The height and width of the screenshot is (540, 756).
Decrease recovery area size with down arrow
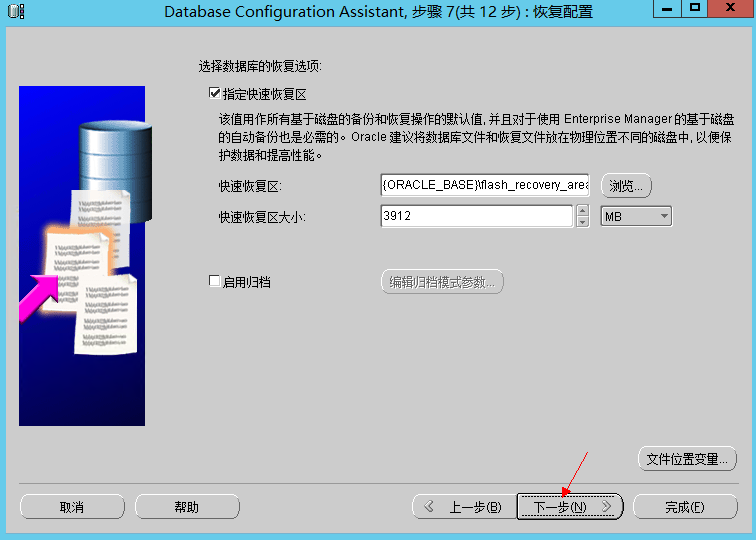point(582,221)
